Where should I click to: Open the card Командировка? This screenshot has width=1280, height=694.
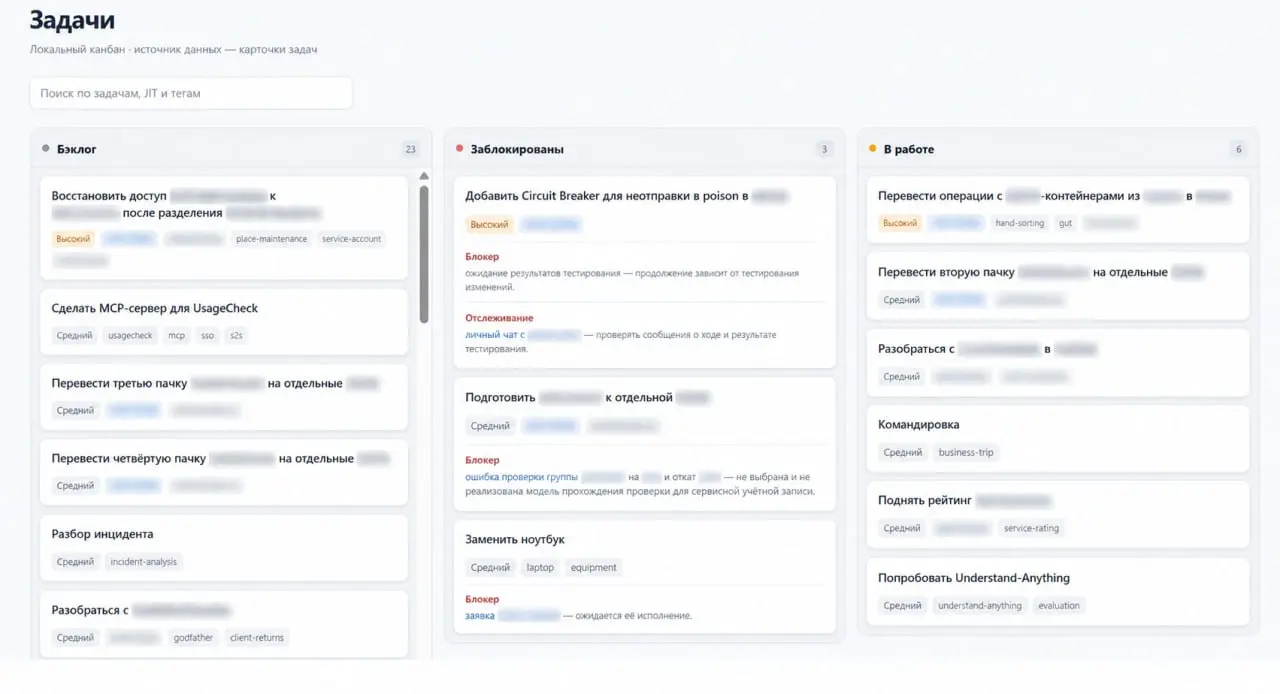pos(1058,438)
